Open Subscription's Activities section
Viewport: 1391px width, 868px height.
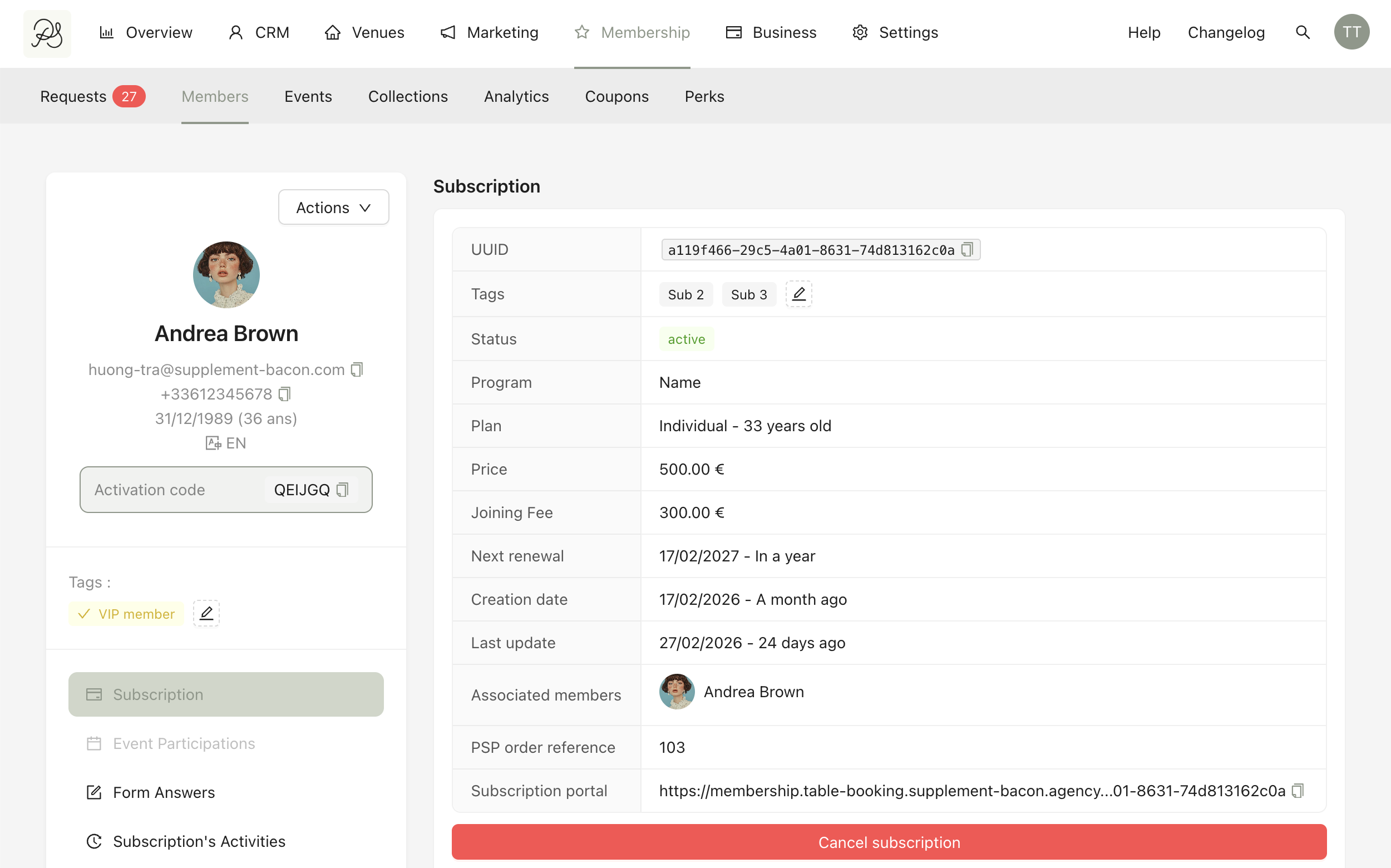pos(199,841)
